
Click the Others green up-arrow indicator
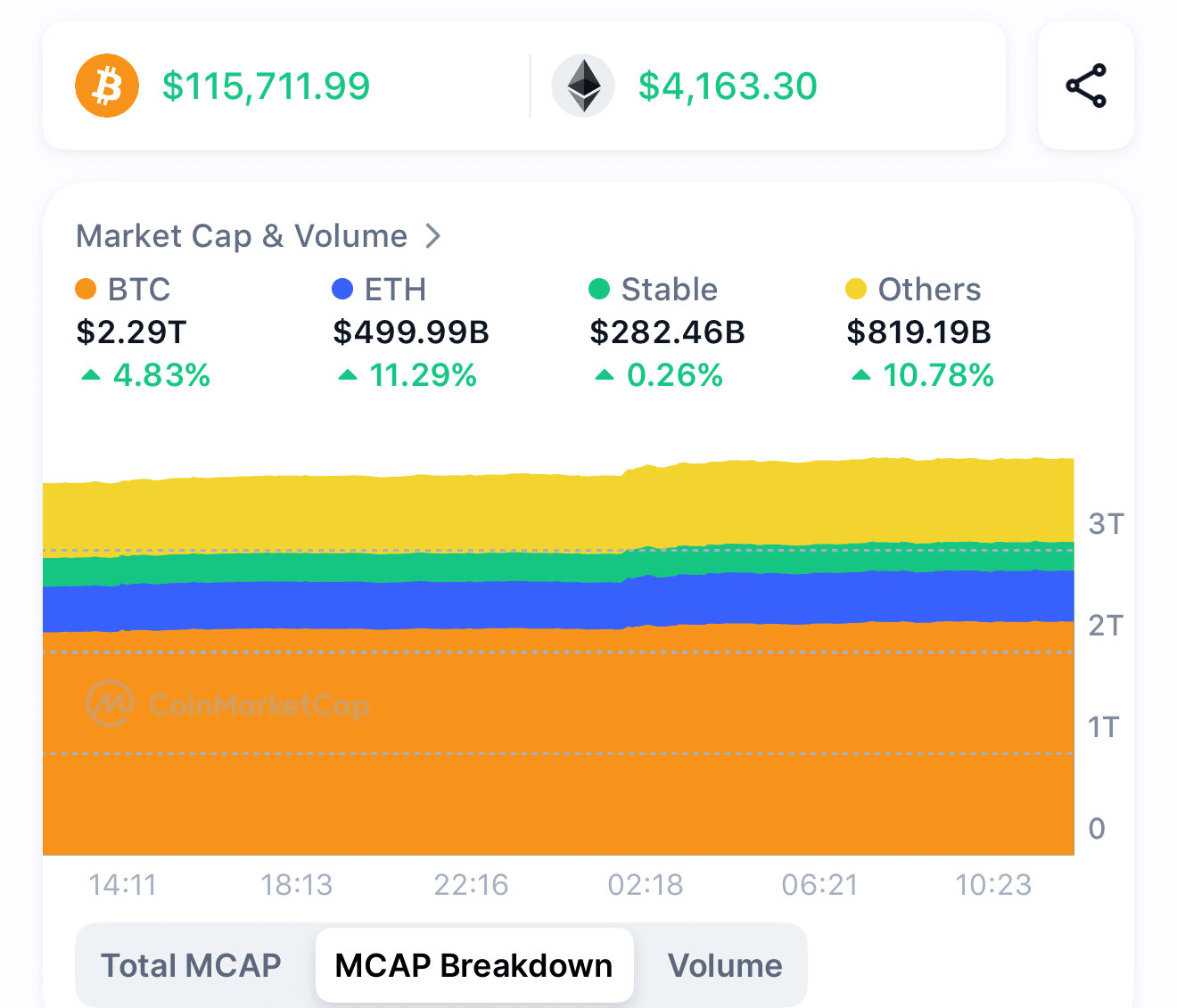pyautogui.click(x=861, y=375)
